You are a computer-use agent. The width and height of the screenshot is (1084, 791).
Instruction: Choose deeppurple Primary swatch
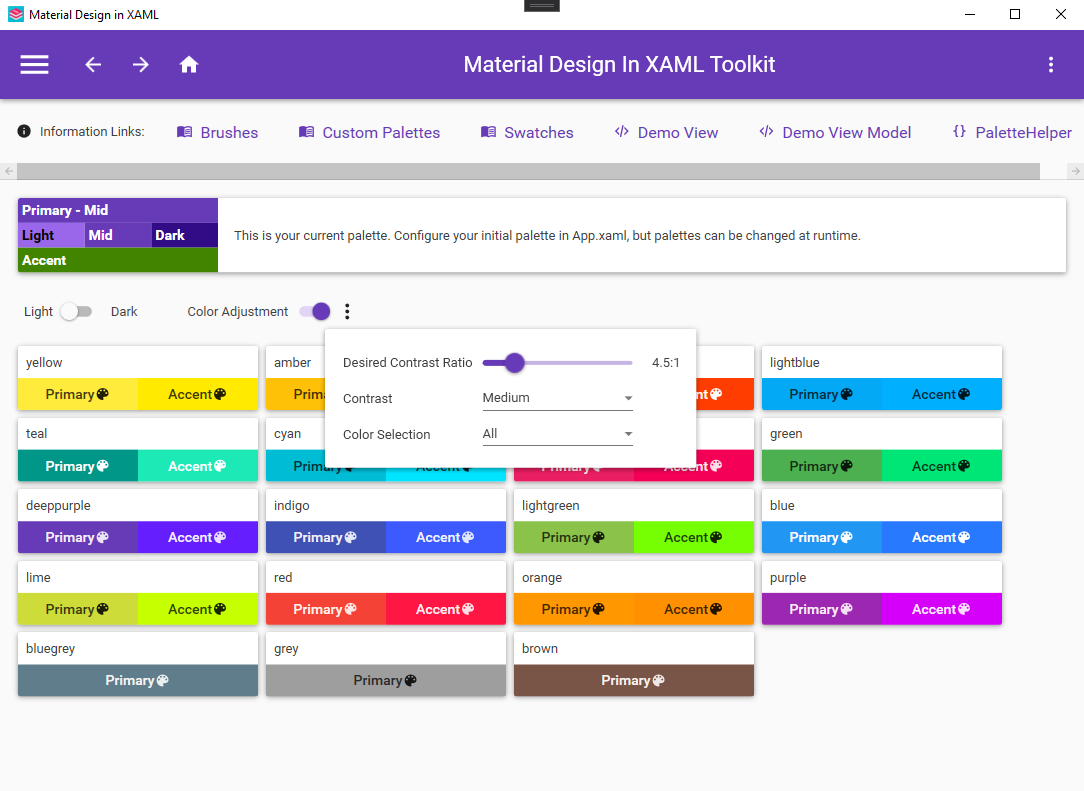click(77, 537)
